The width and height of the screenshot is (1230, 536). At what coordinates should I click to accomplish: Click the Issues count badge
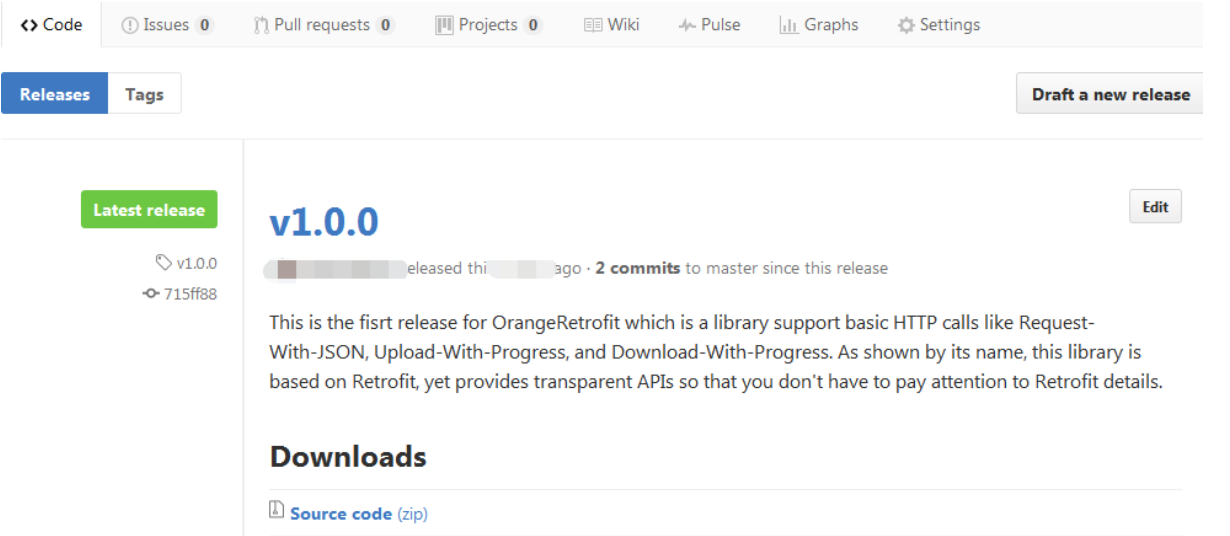pos(204,26)
